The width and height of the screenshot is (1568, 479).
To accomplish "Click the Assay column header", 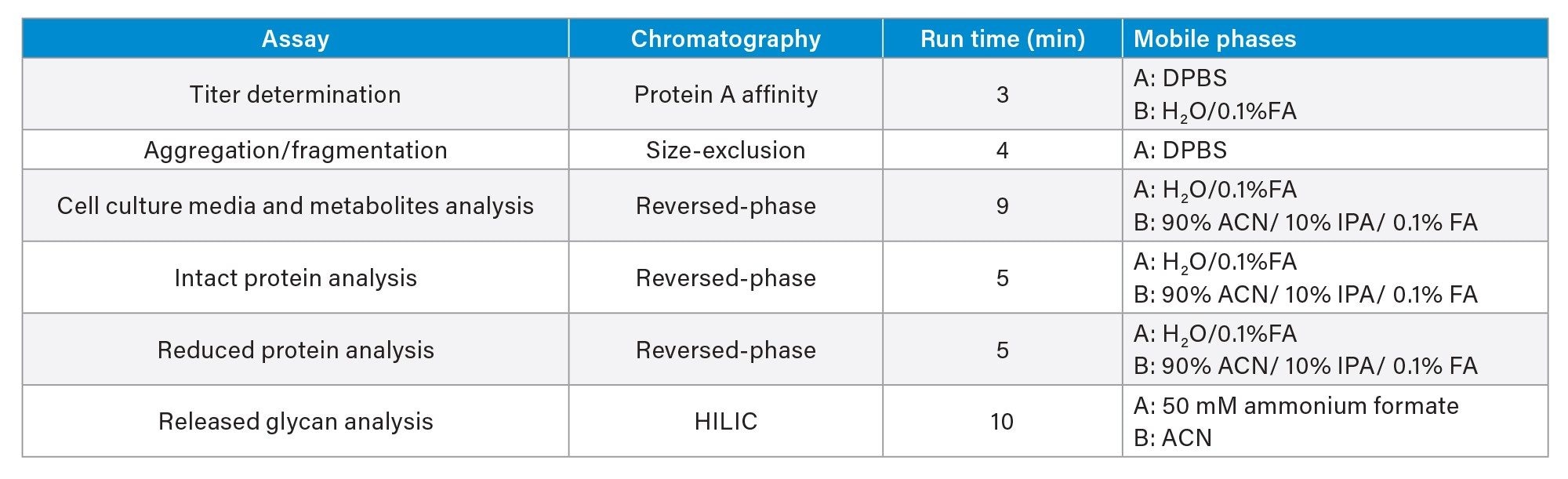I will point(295,39).
